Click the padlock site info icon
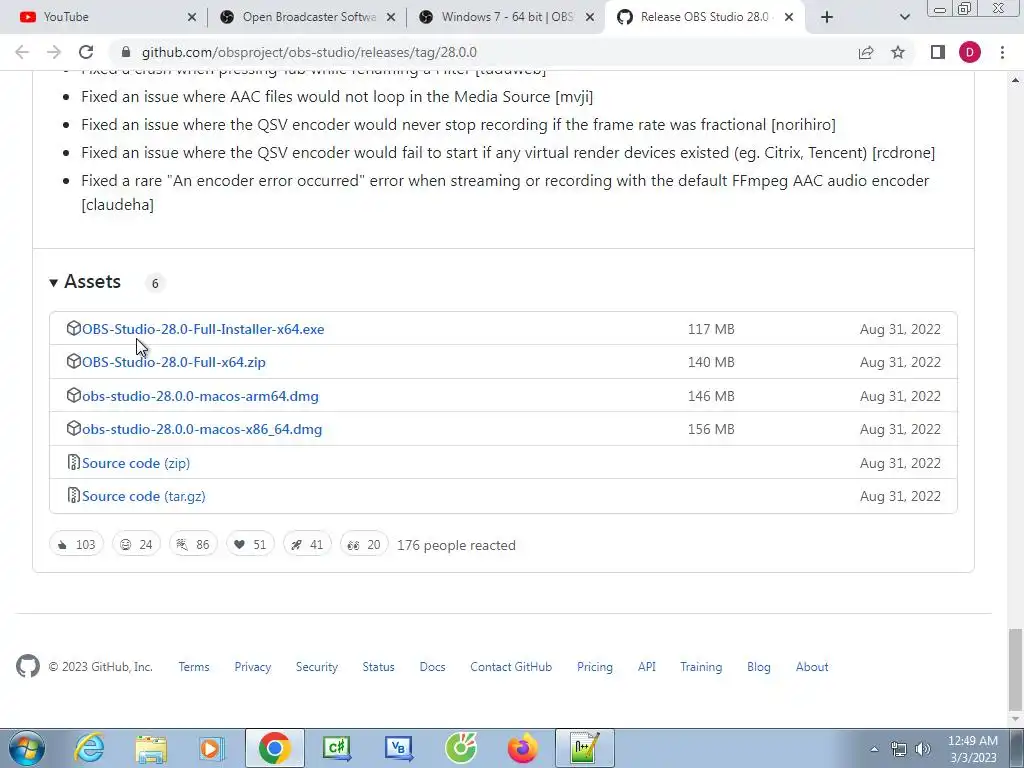 coord(126,52)
